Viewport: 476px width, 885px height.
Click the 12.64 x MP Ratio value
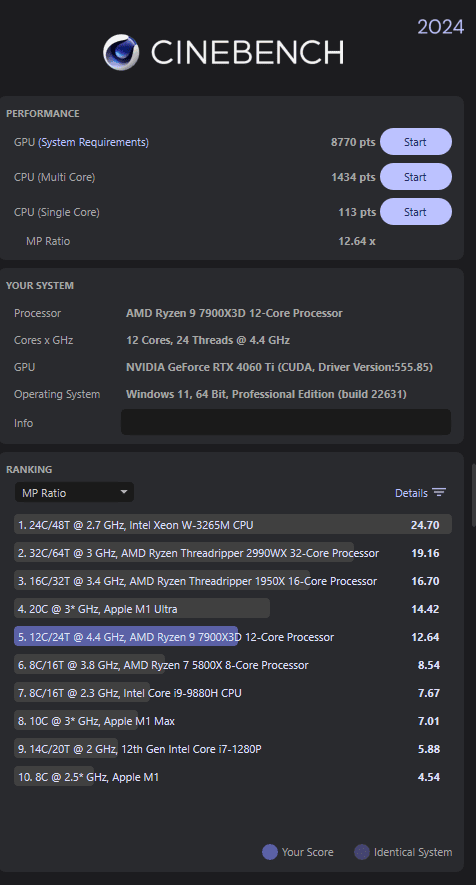[x=357, y=241]
